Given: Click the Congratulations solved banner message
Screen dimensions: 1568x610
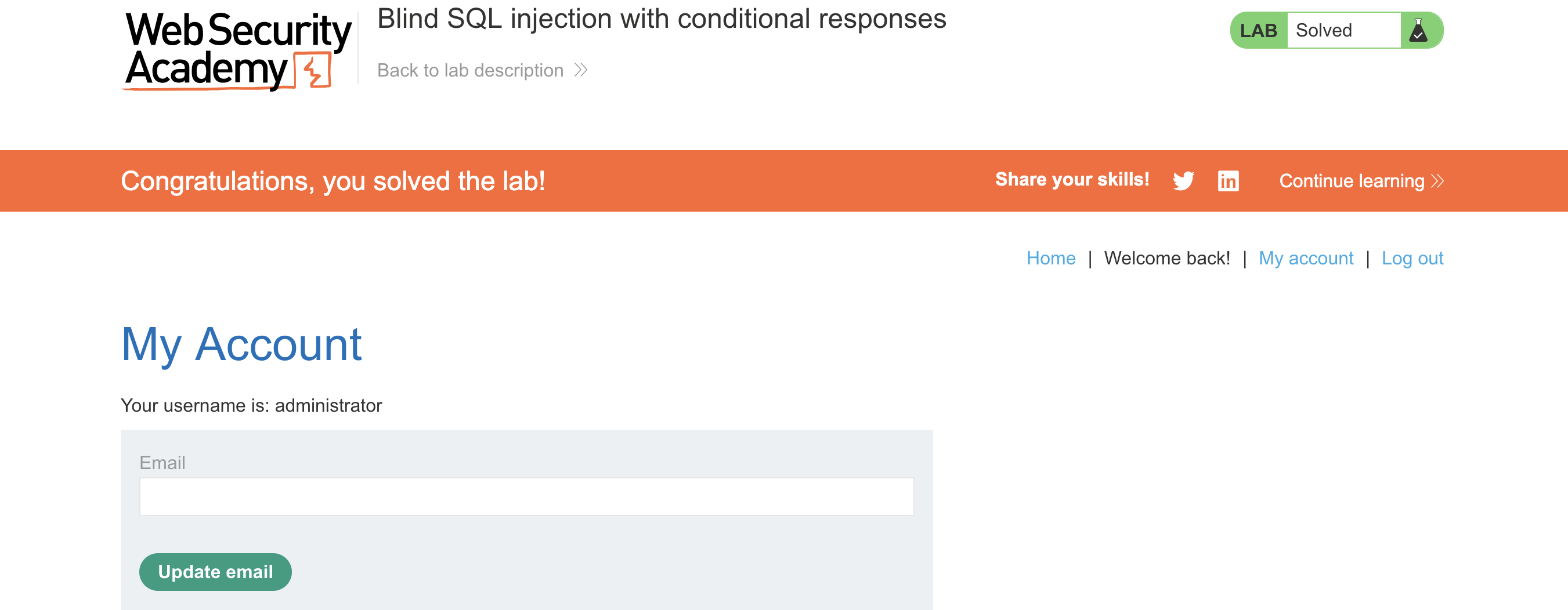Looking at the screenshot, I should 333,181.
